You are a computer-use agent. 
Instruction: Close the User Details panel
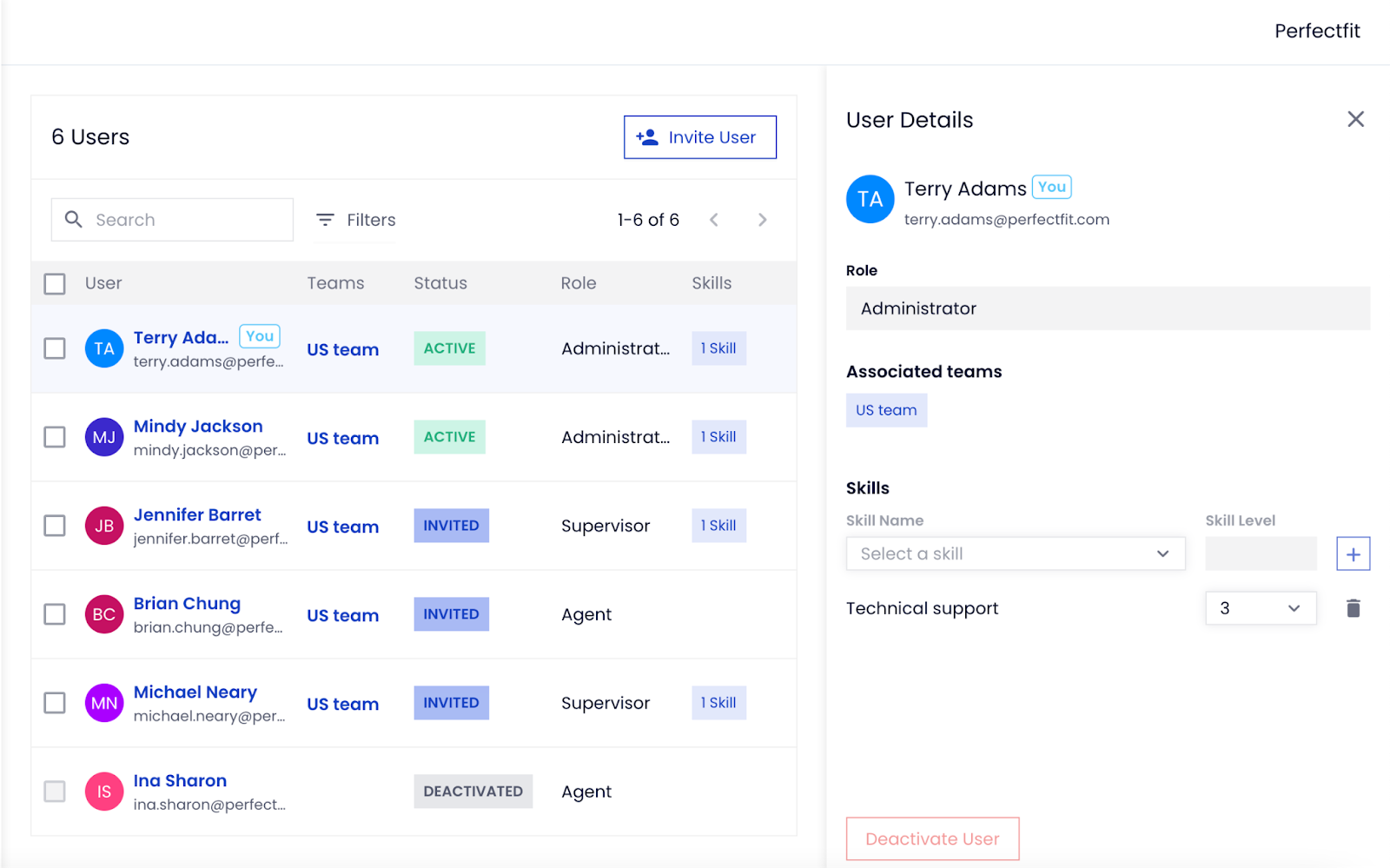pyautogui.click(x=1355, y=119)
